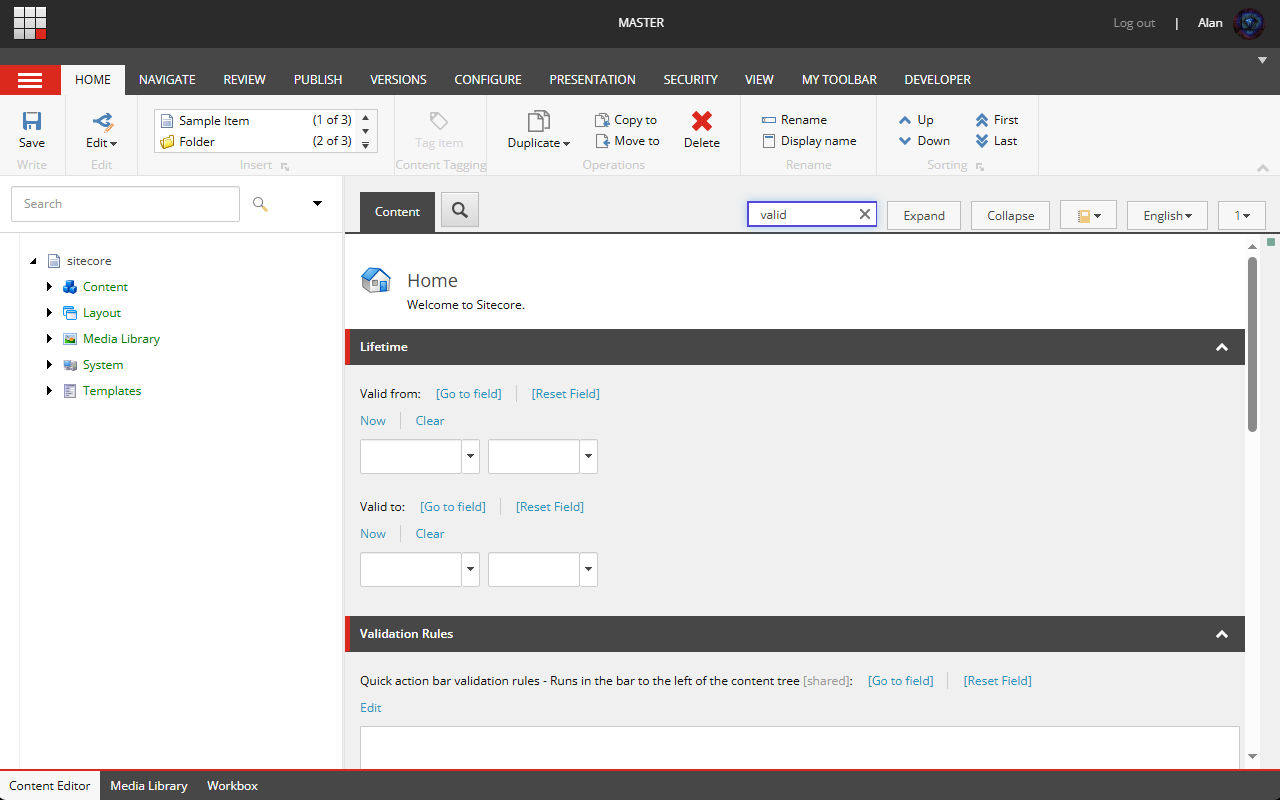Switch to the NAVIGATE ribbon tab

[167, 80]
